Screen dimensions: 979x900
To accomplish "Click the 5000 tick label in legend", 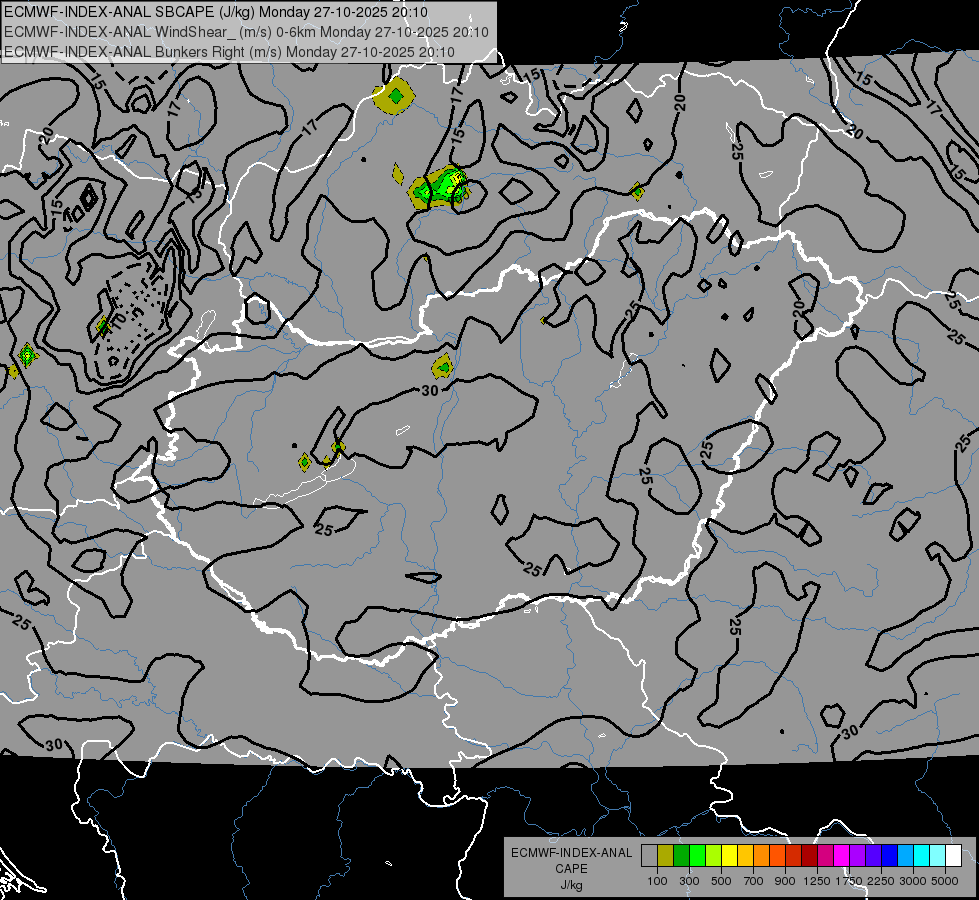I will coord(945,881).
